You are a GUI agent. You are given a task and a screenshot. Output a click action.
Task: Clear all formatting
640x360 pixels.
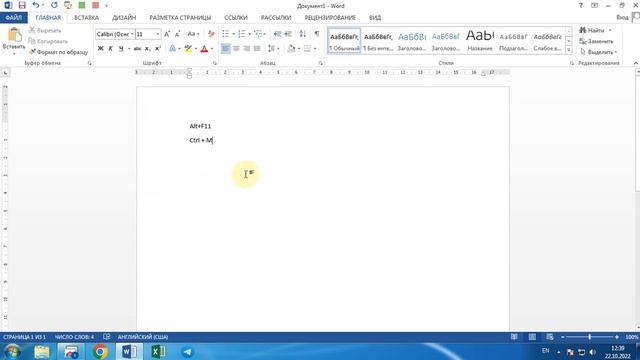pyautogui.click(x=211, y=34)
